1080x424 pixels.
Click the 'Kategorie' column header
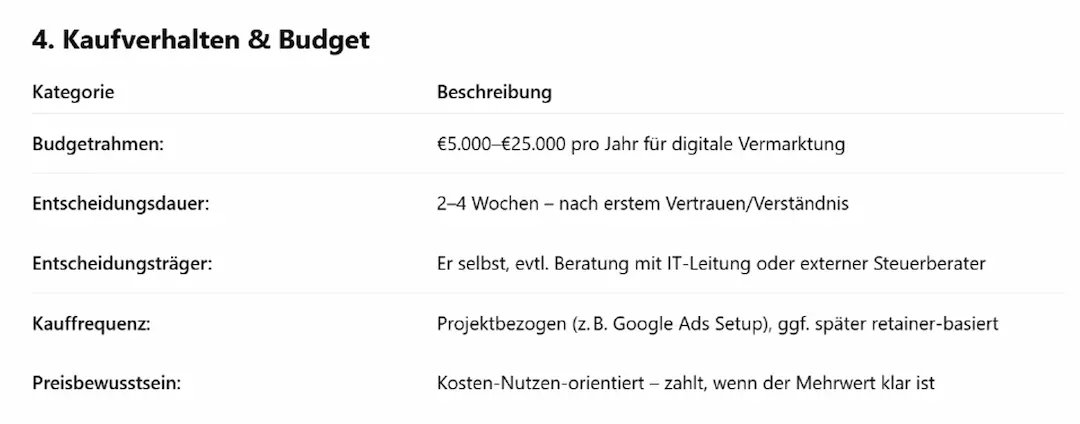pyautogui.click(x=73, y=93)
